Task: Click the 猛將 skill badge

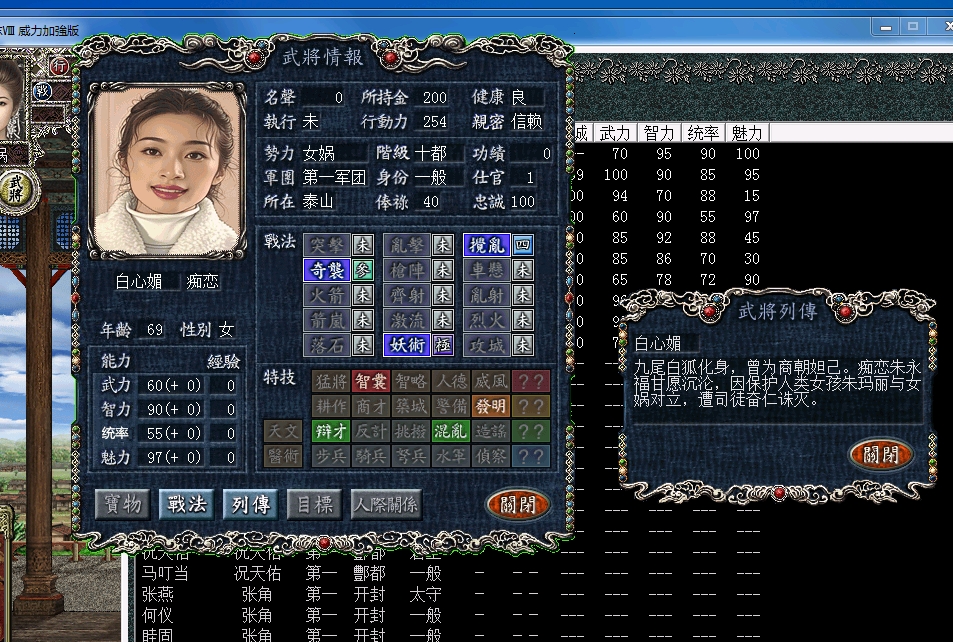Action: [x=331, y=381]
